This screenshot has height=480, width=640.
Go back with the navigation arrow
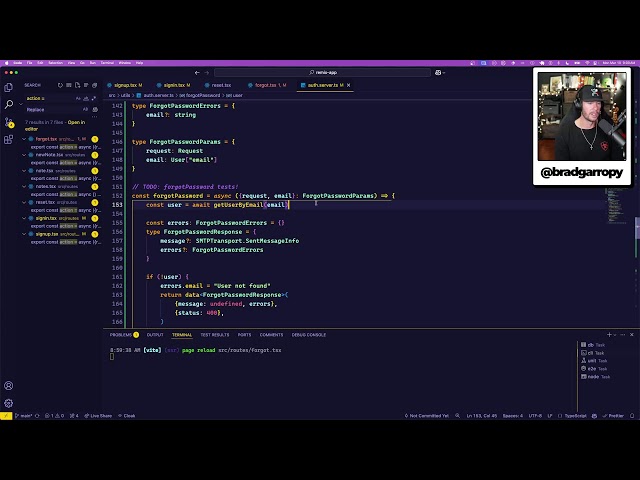click(x=197, y=73)
